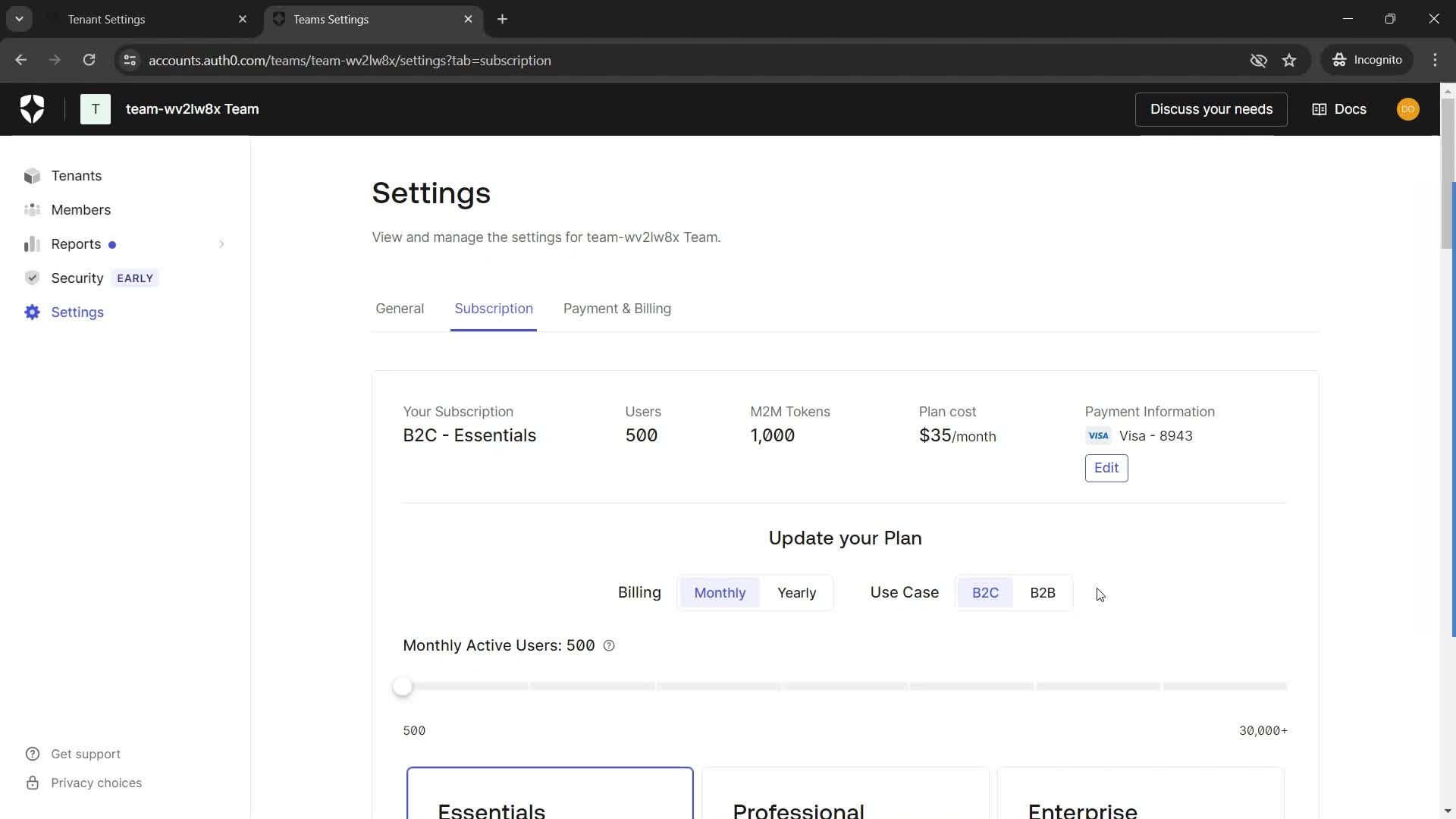Select the Subscription tab
The width and height of the screenshot is (1456, 819).
tap(494, 309)
